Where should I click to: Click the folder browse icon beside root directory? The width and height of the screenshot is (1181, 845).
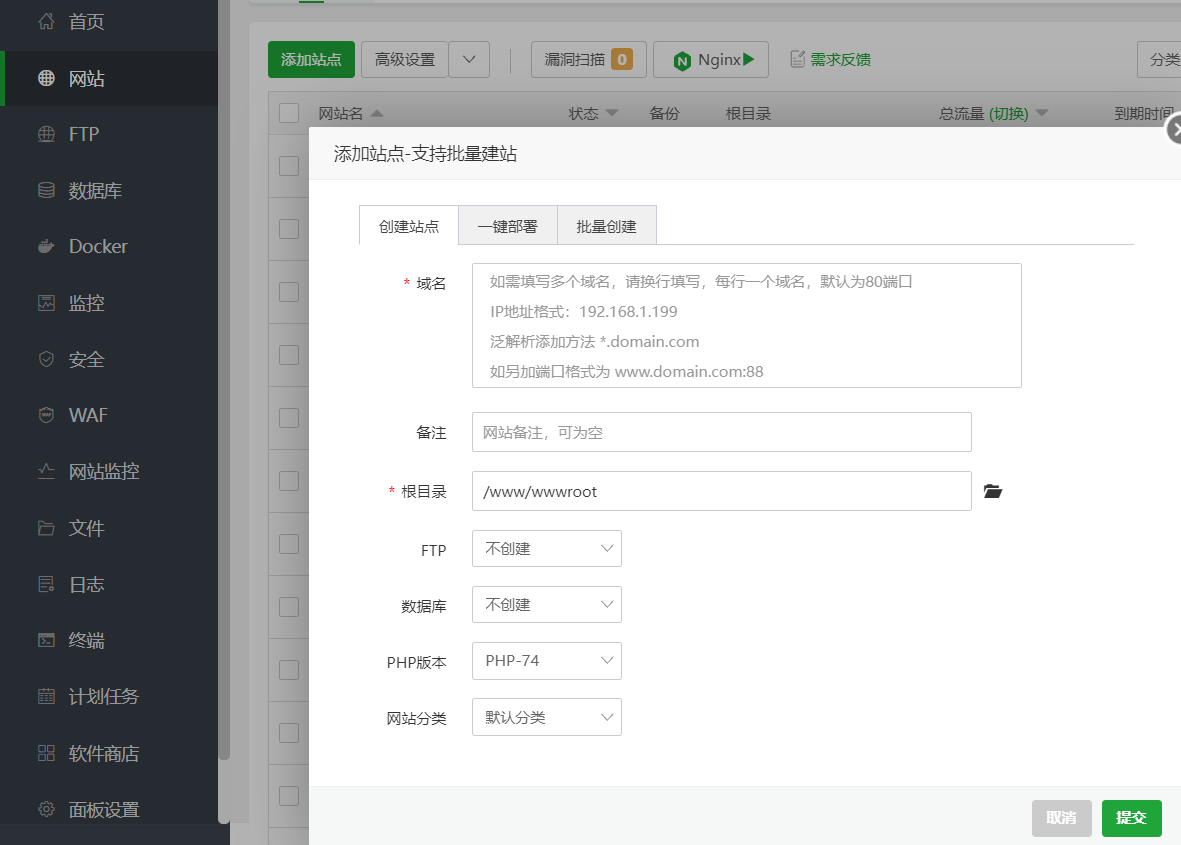pyautogui.click(x=992, y=491)
